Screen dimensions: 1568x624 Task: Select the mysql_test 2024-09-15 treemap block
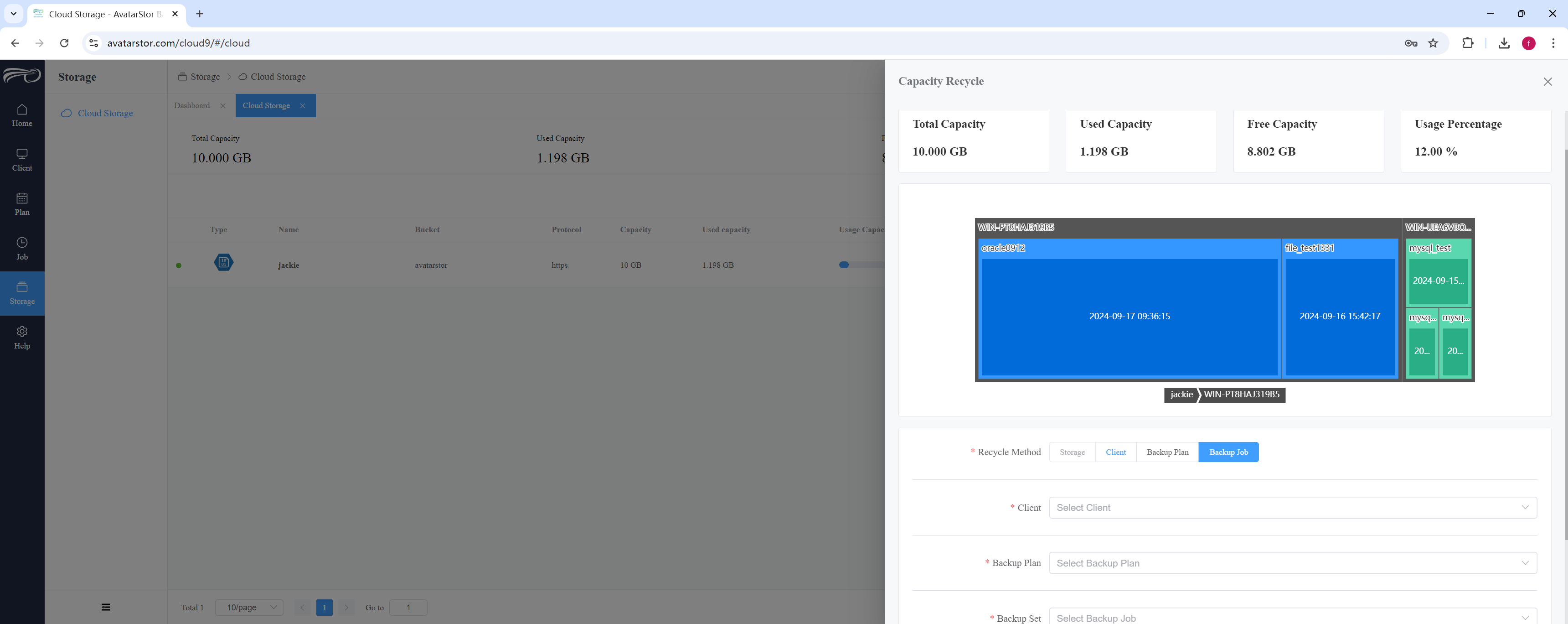pos(1439,281)
